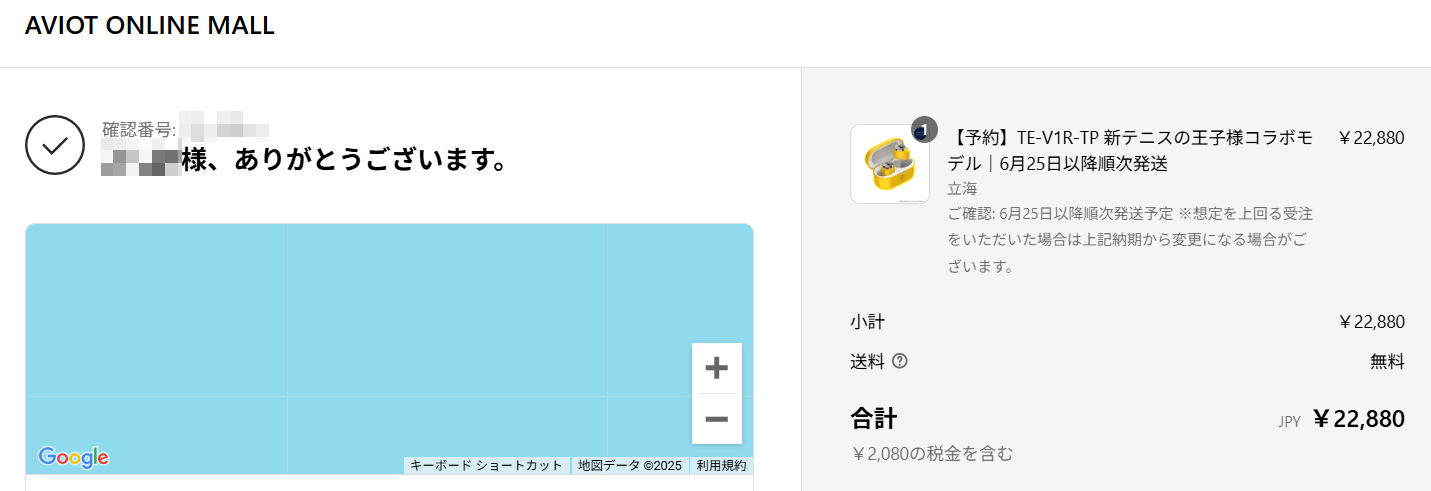Screen dimensions: 1431x491
Task: Open キーボード ショートカット on the map
Action: coord(486,466)
